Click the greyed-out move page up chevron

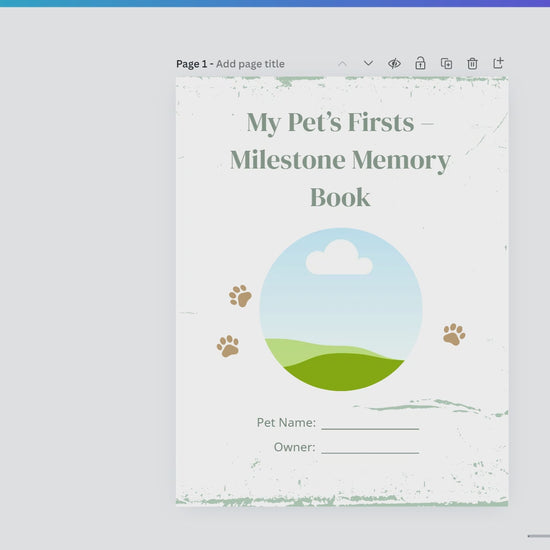pos(342,64)
